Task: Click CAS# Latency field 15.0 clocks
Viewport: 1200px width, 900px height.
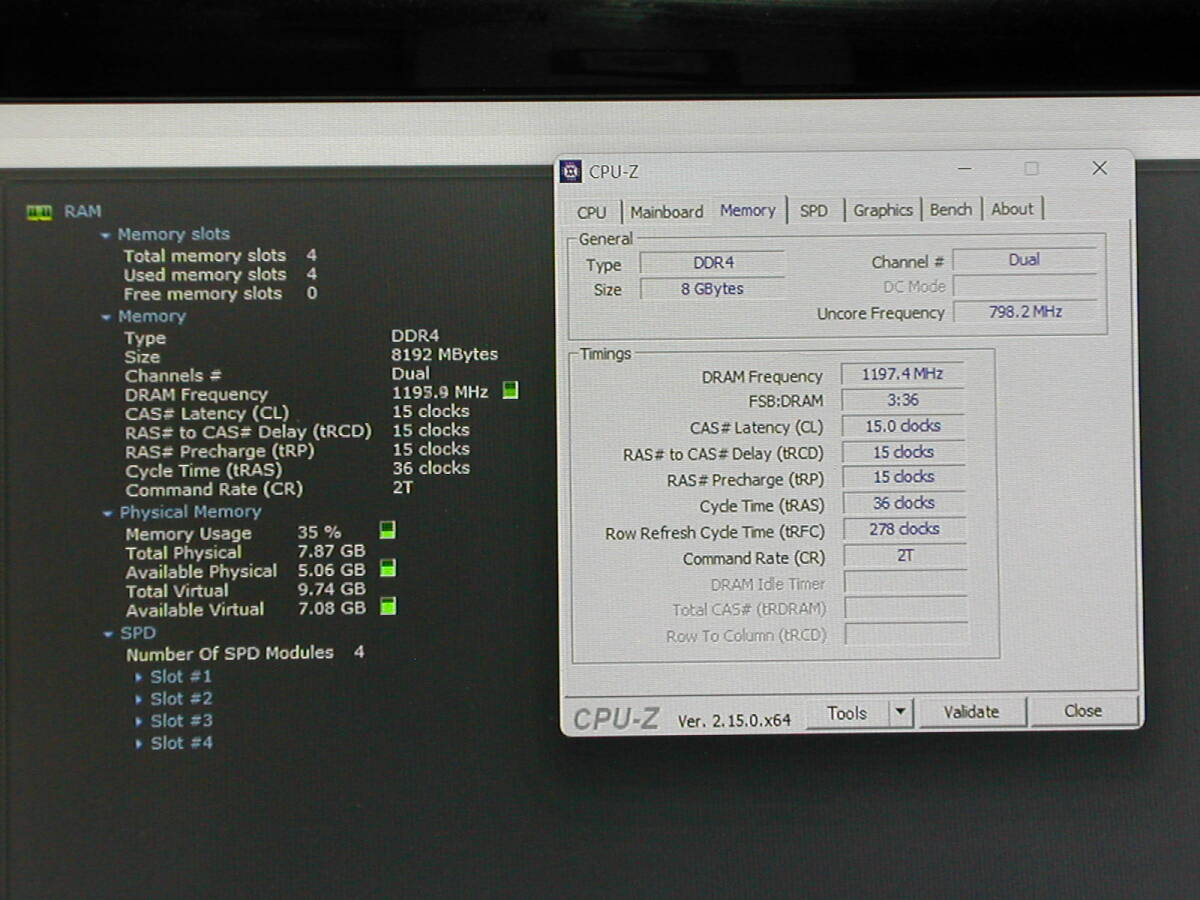Action: (x=903, y=426)
